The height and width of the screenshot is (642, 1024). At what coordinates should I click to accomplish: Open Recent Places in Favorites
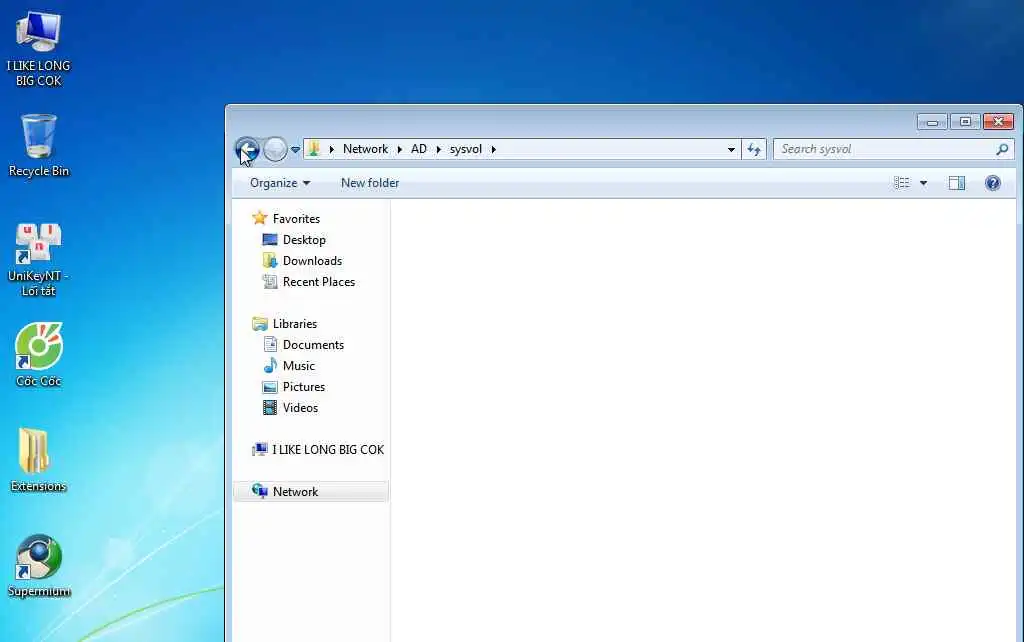[319, 281]
